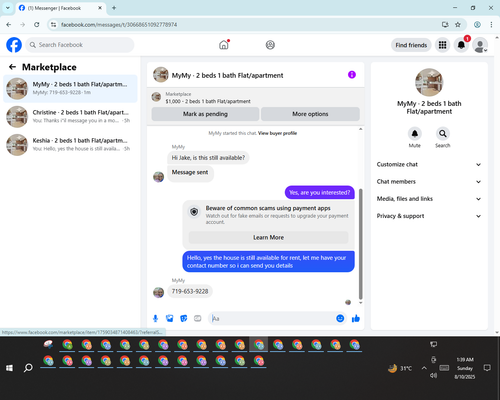This screenshot has height=400, width=500.
Task: Click the browser address bar URL
Action: (x=119, y=25)
